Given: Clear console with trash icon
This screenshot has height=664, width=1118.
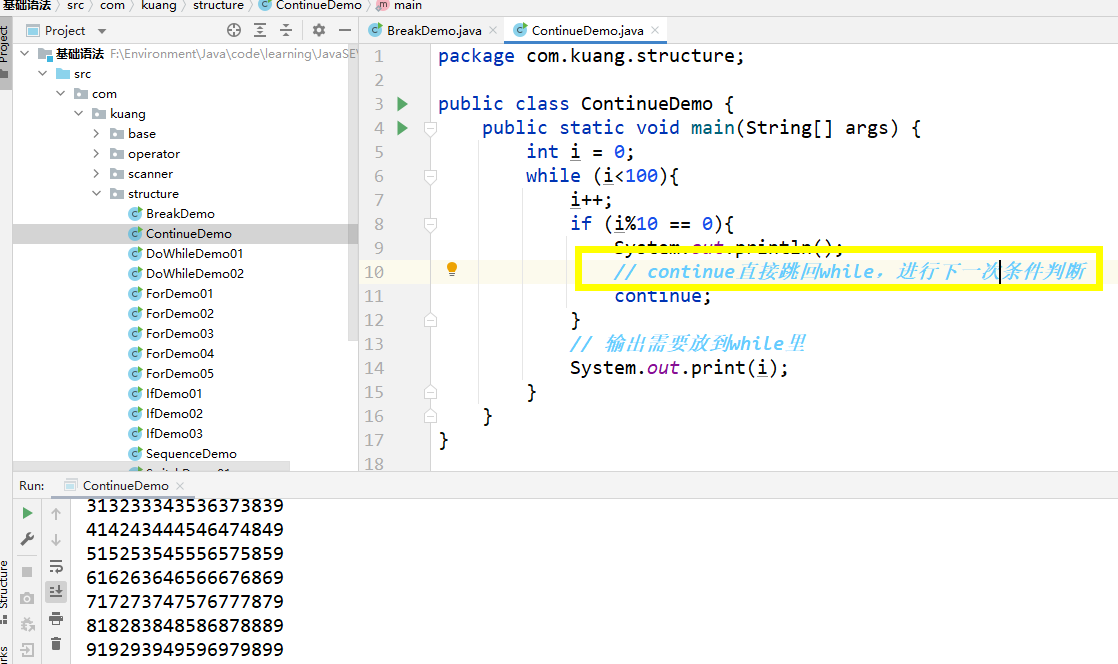Looking at the screenshot, I should (56, 644).
